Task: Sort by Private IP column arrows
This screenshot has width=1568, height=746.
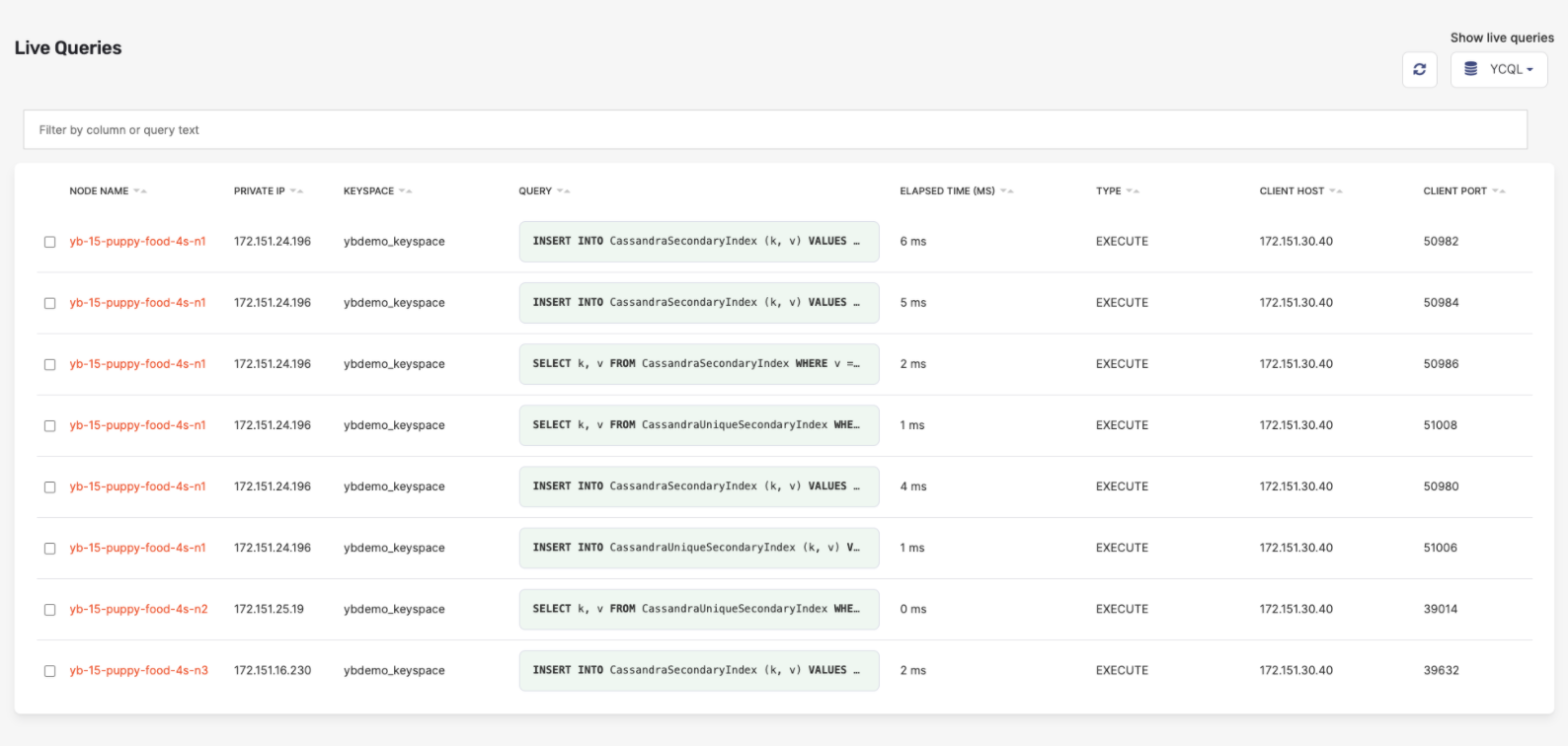Action: [296, 191]
